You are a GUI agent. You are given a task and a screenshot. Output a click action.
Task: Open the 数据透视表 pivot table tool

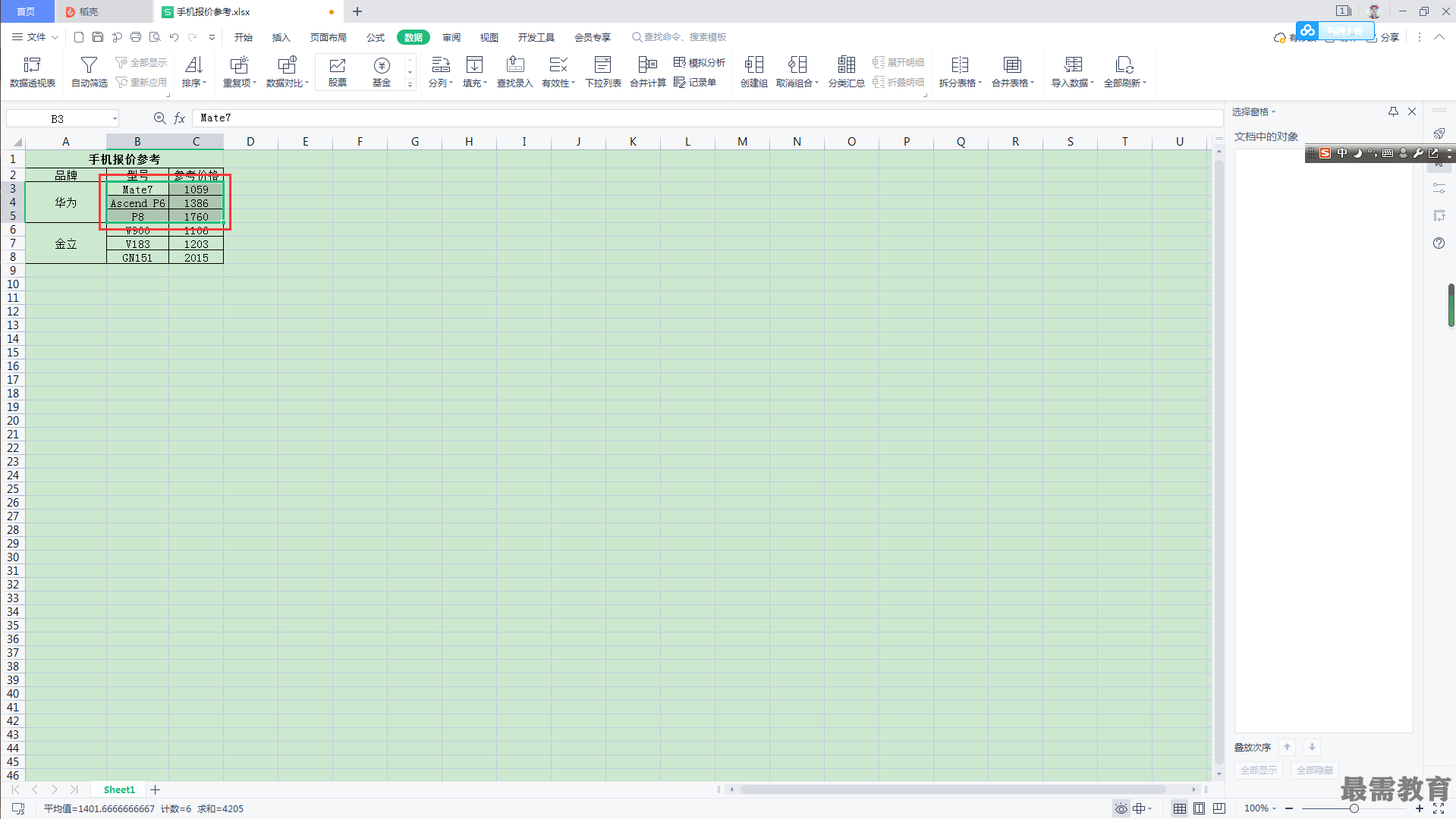coord(33,72)
